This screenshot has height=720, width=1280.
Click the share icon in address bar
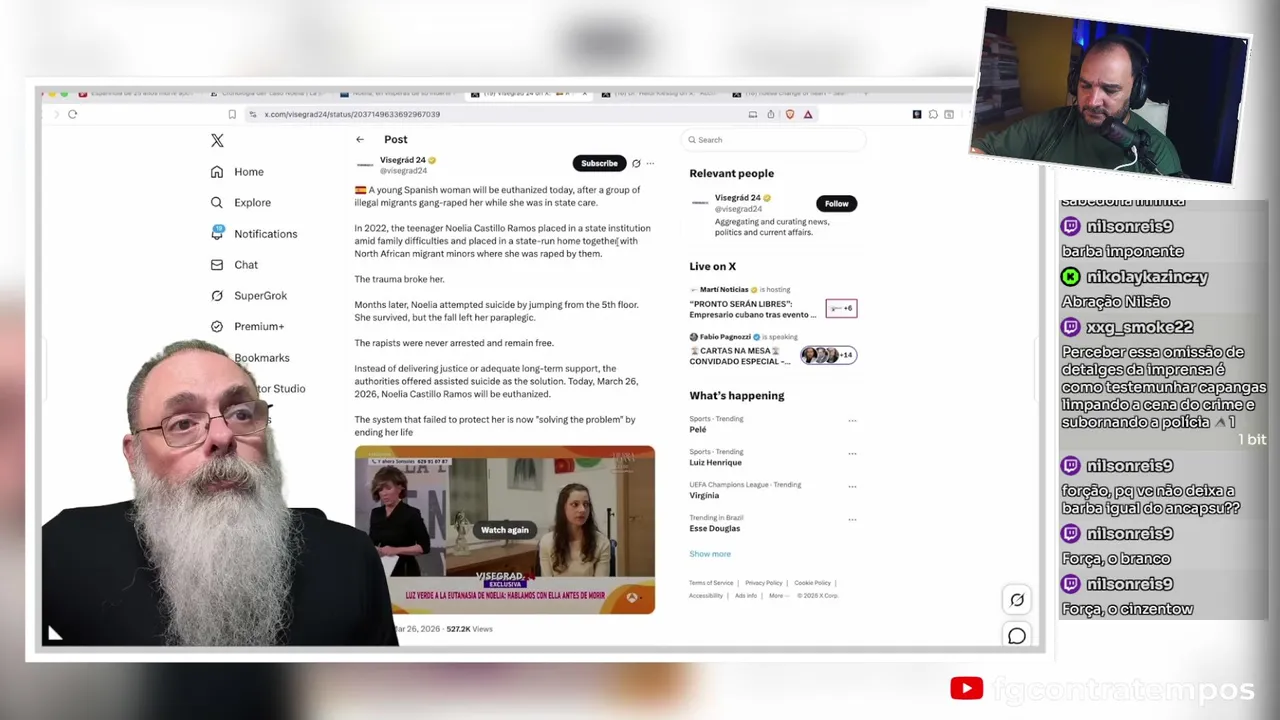[x=770, y=114]
